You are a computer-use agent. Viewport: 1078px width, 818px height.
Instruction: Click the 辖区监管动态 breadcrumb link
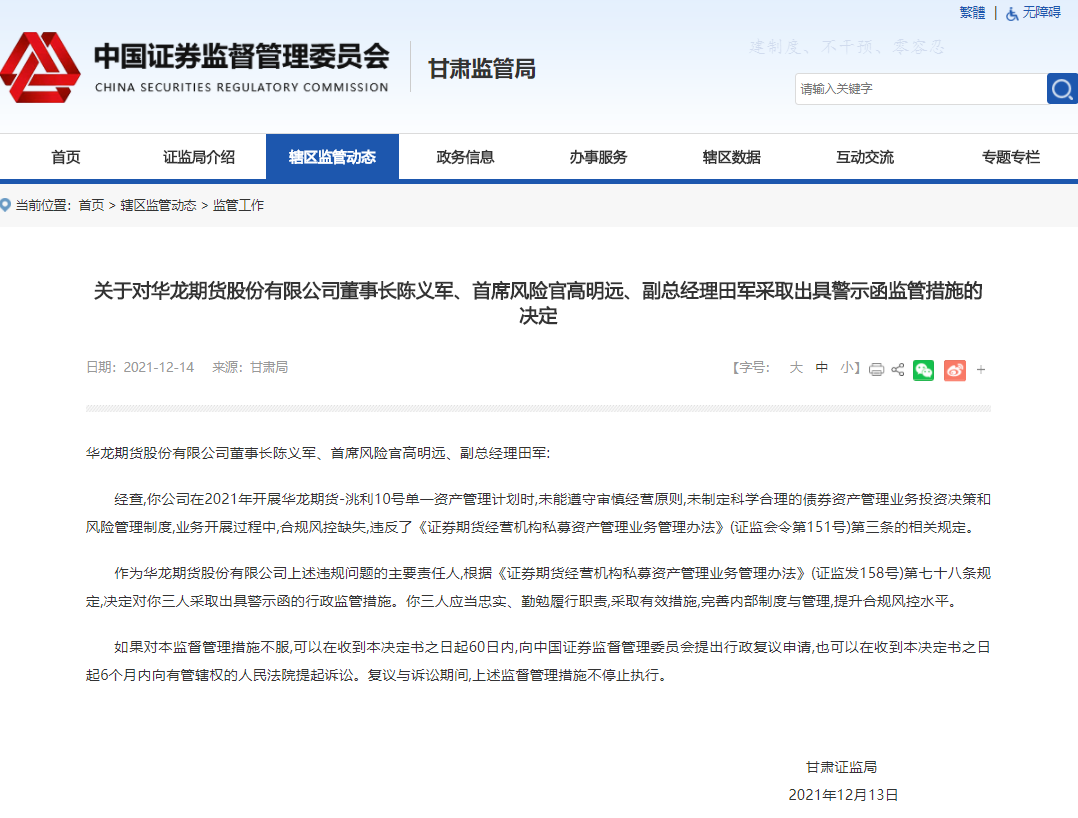[158, 205]
